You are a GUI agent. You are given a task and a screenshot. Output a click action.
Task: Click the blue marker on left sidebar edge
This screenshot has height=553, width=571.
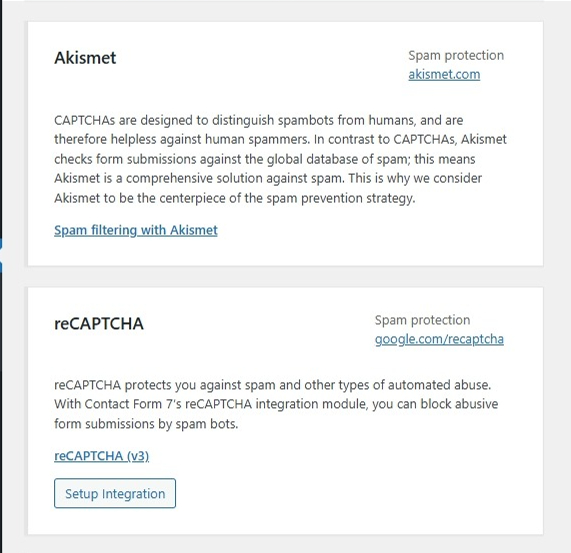1,255
